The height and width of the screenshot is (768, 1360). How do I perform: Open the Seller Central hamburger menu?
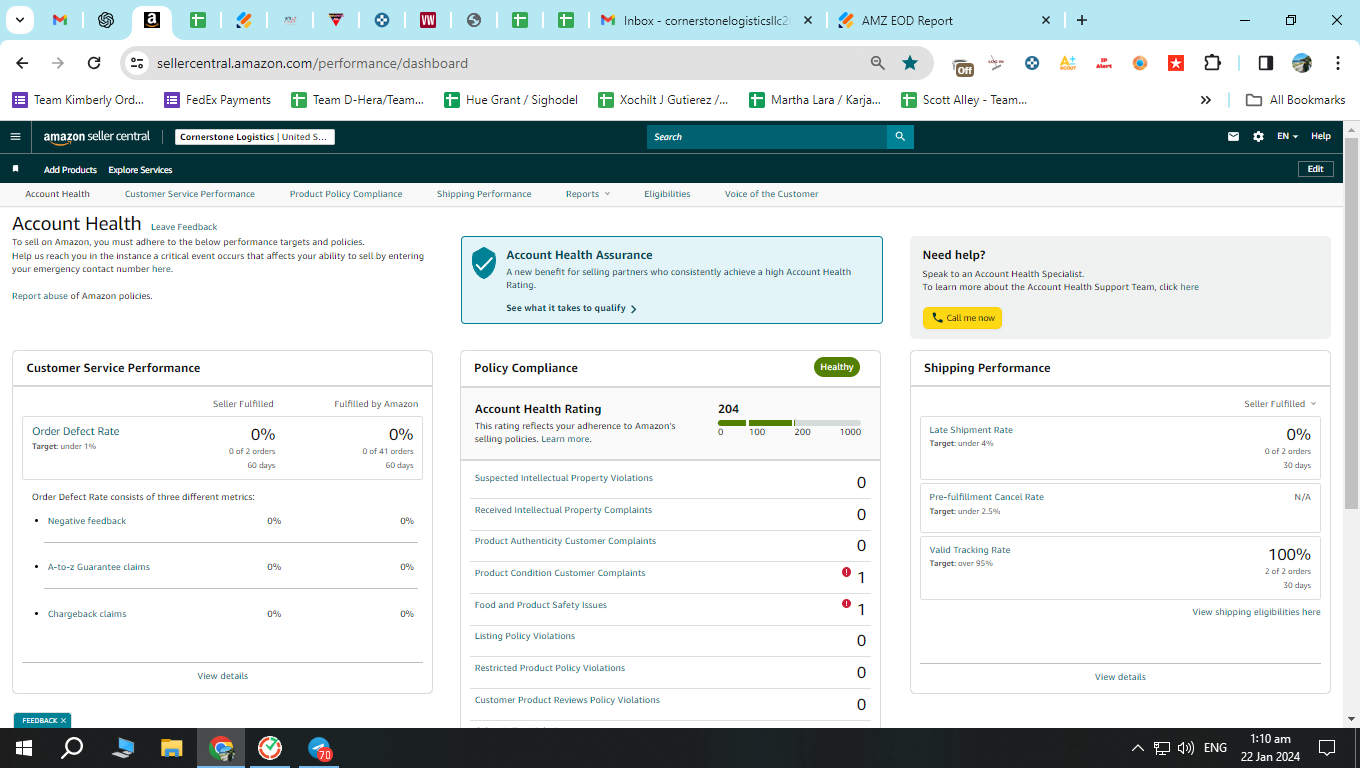15,137
